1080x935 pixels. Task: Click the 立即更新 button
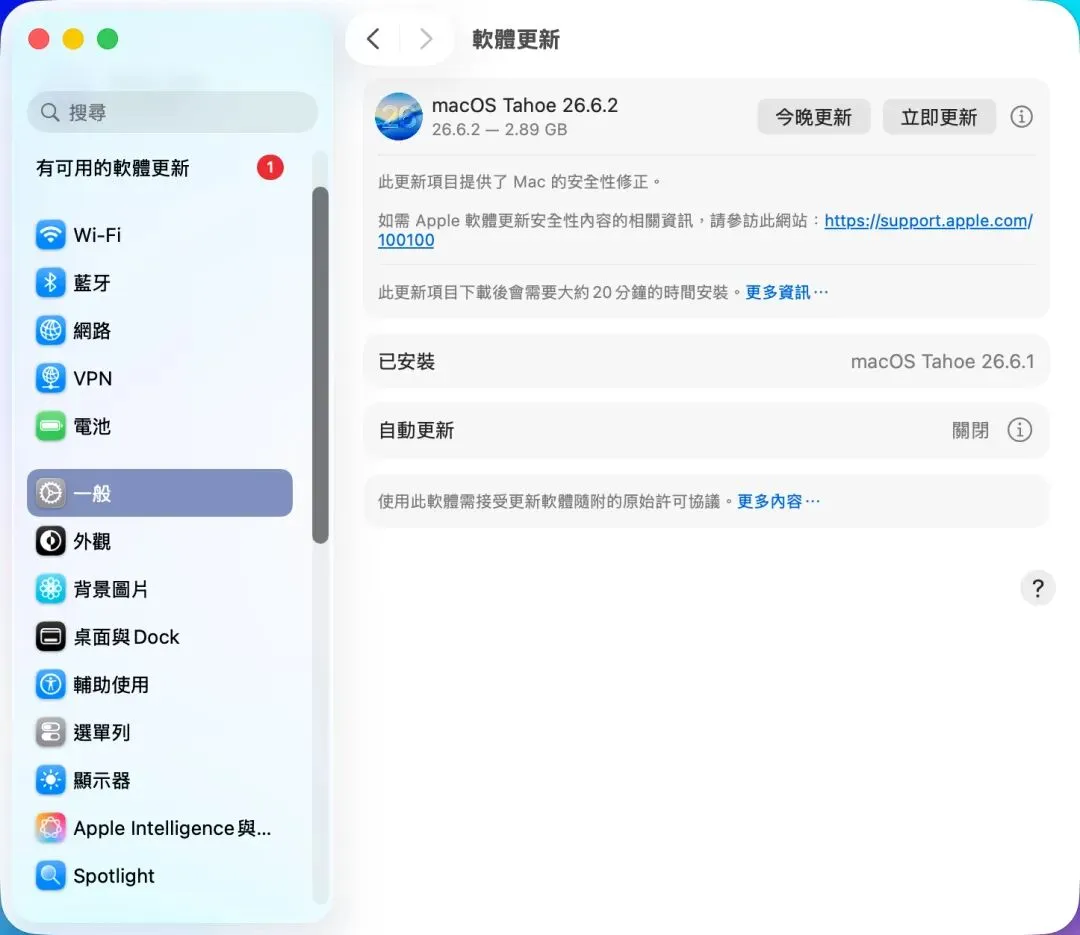[939, 117]
